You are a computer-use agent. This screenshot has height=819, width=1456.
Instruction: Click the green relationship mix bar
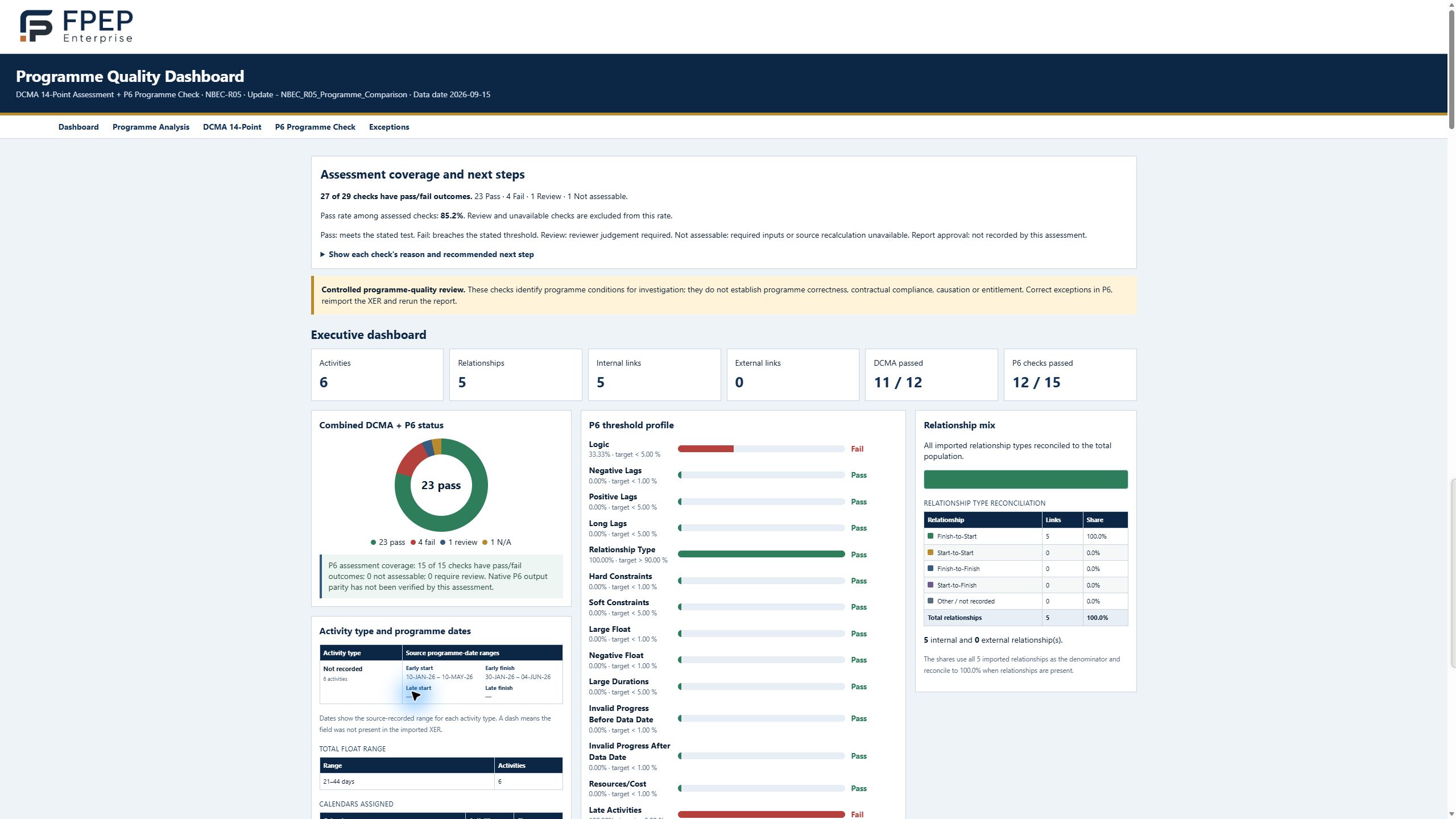click(1025, 479)
